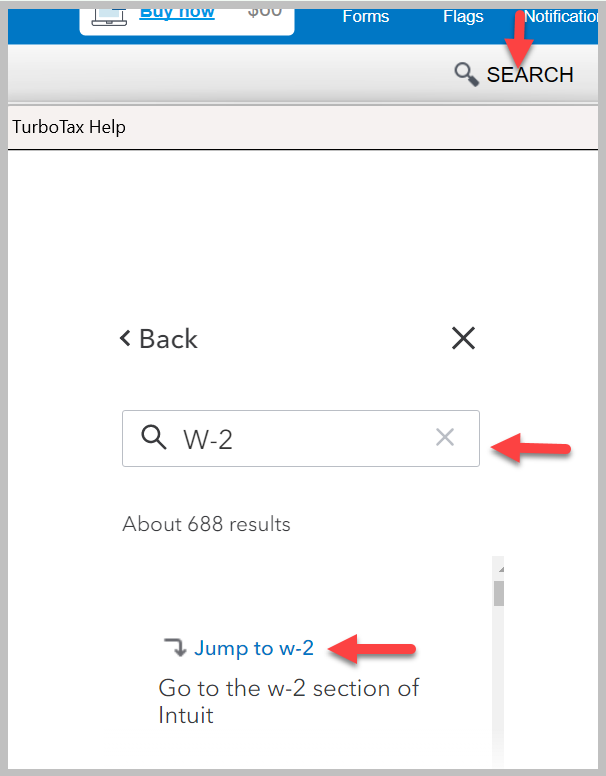Click the Buy now link
The height and width of the screenshot is (776, 606).
176,12
